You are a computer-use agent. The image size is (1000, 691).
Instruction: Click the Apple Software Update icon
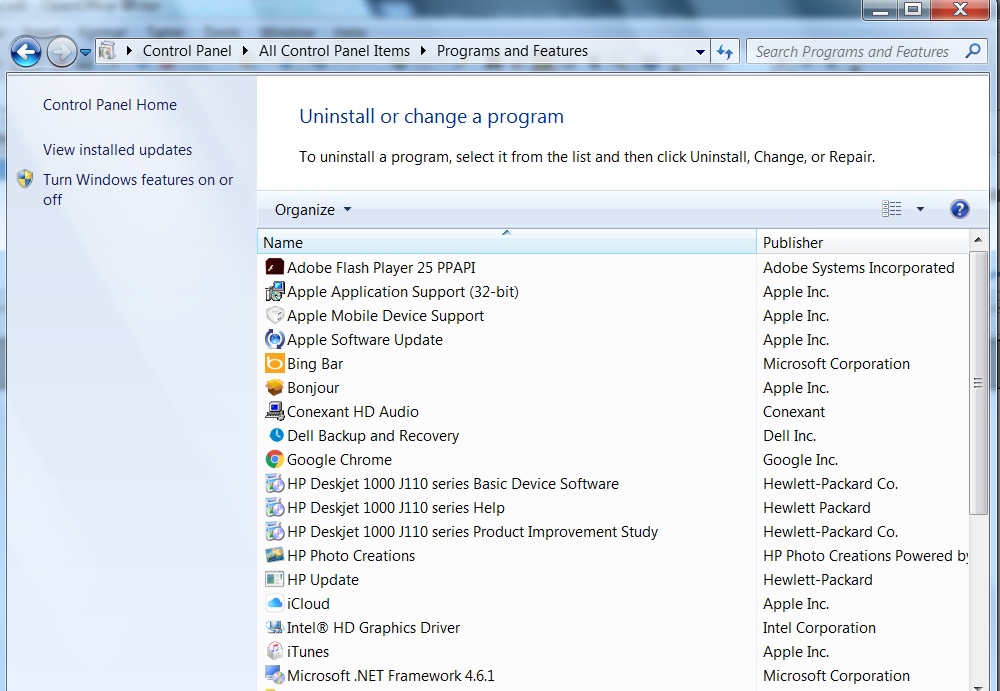click(274, 339)
